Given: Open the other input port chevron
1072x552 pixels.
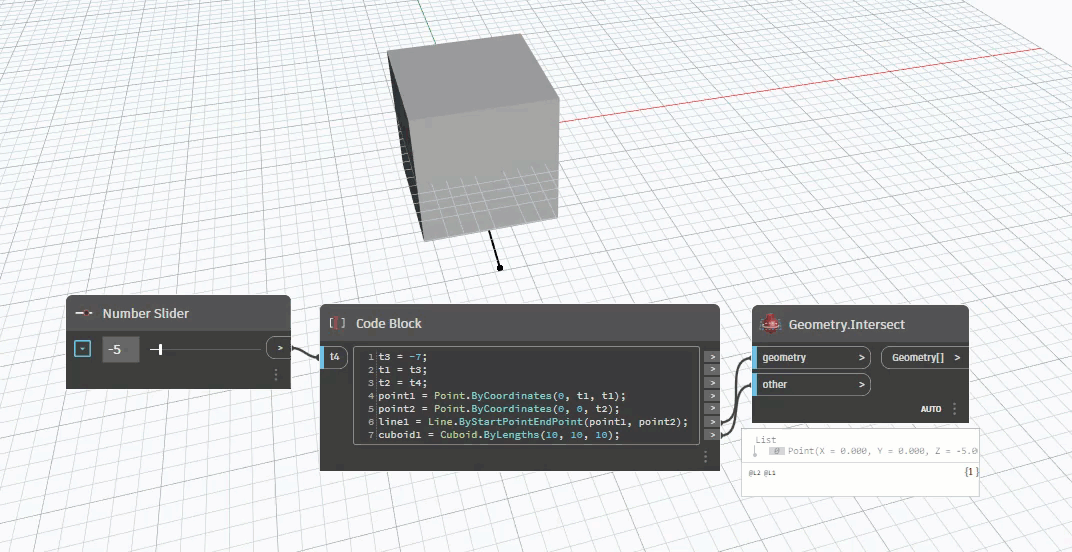Looking at the screenshot, I should [x=861, y=384].
